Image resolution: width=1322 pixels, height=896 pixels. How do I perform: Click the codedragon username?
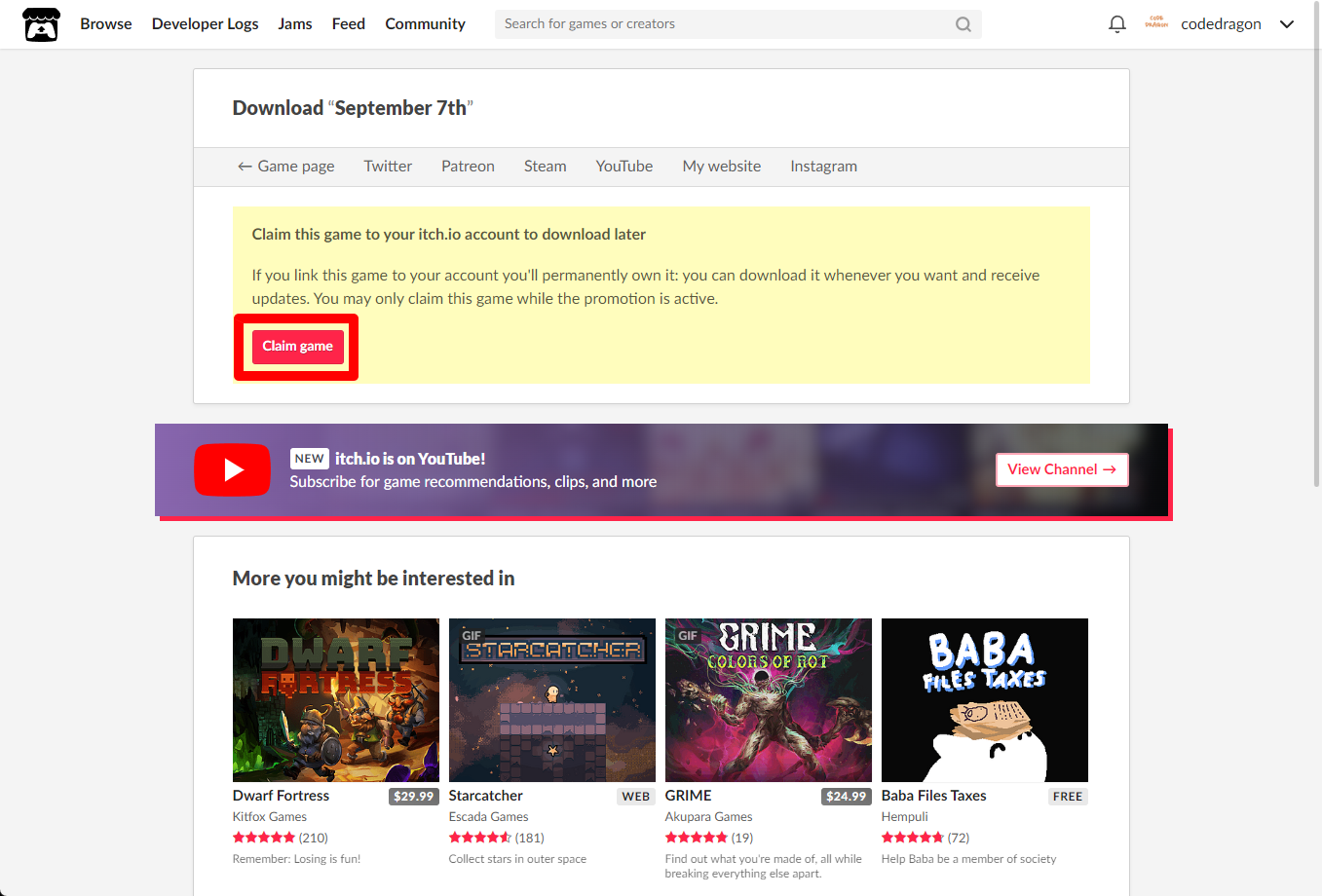[1221, 24]
